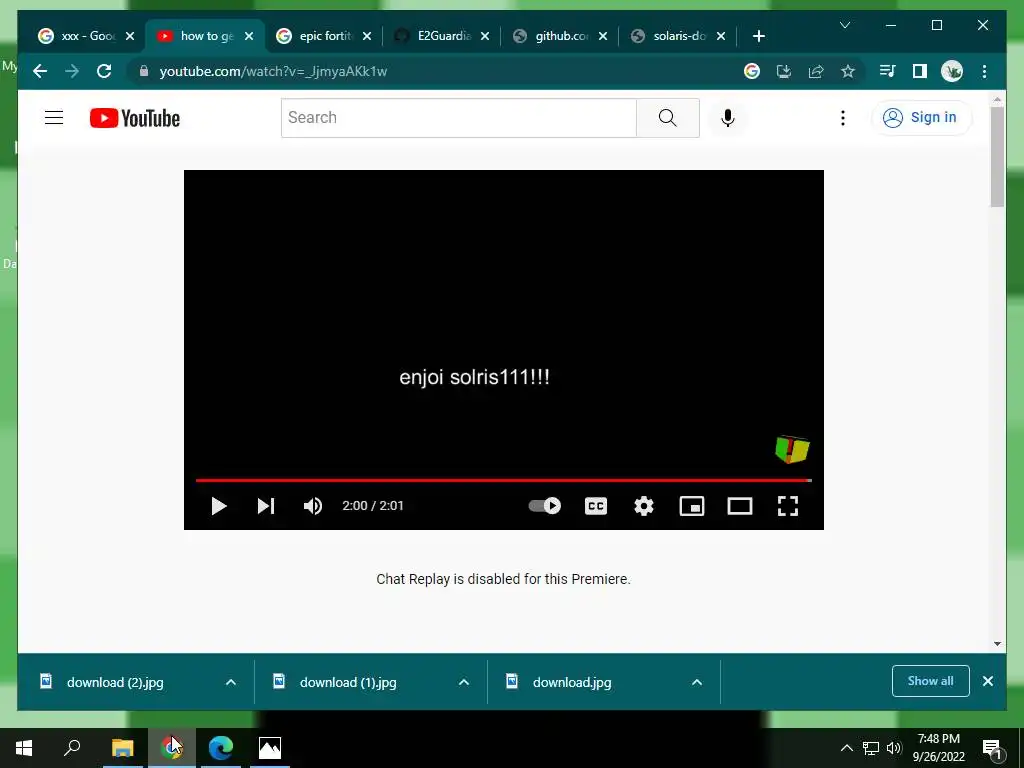Toggle closed captions CC
The height and width of the screenshot is (768, 1024).
click(596, 506)
